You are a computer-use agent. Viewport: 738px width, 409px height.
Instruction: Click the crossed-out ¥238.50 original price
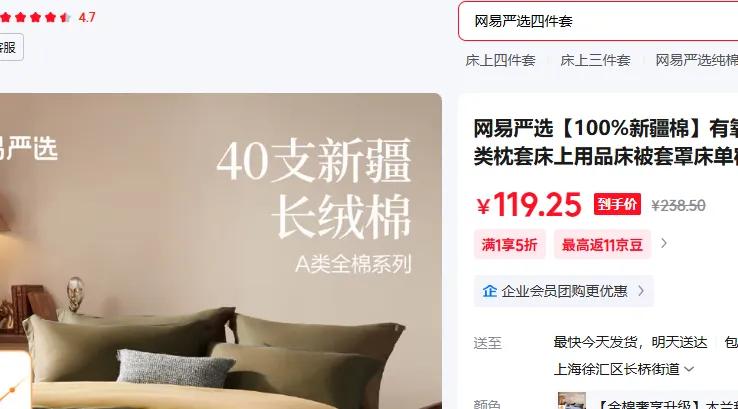(678, 206)
